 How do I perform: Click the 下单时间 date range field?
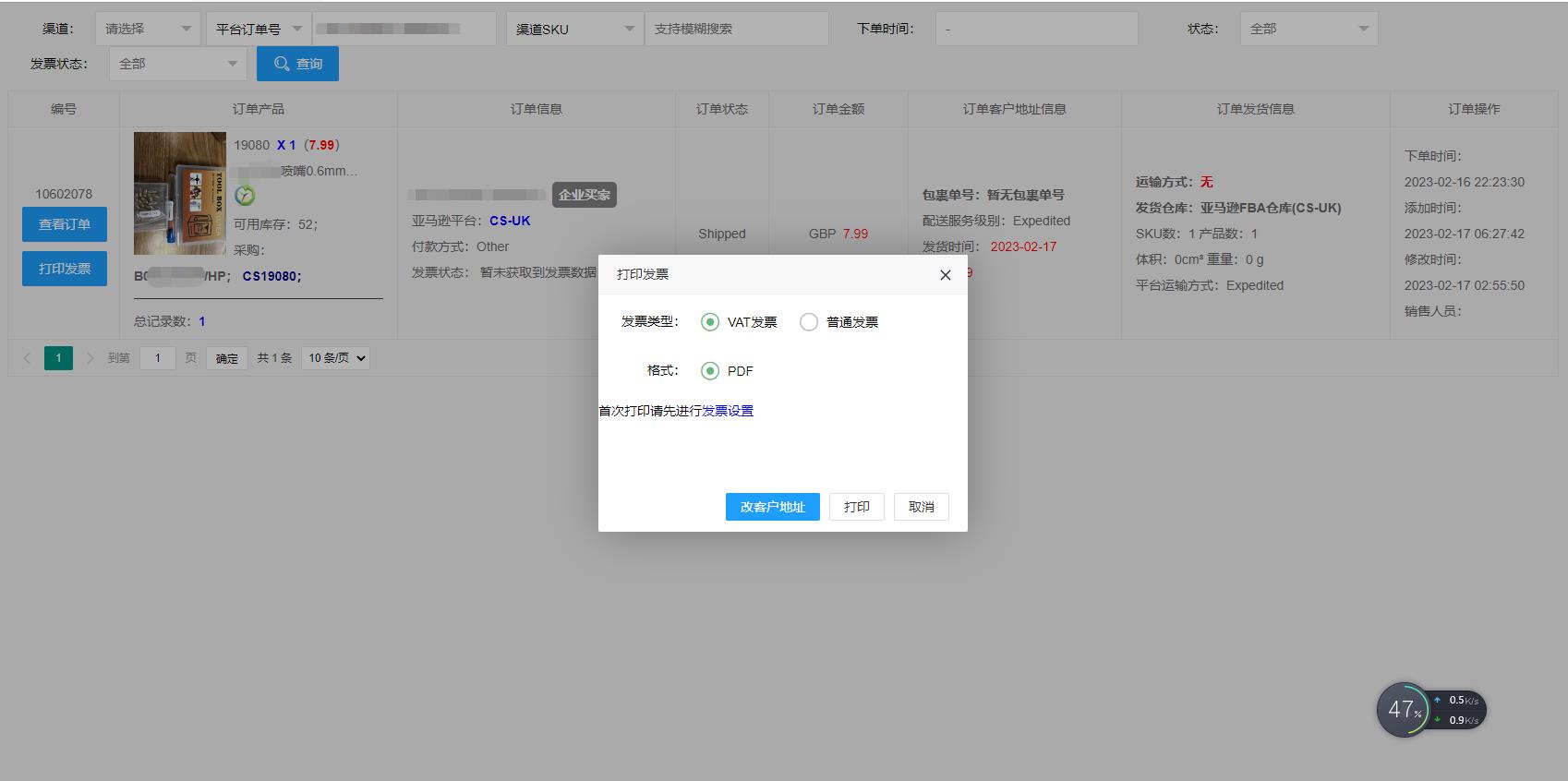coord(1037,29)
